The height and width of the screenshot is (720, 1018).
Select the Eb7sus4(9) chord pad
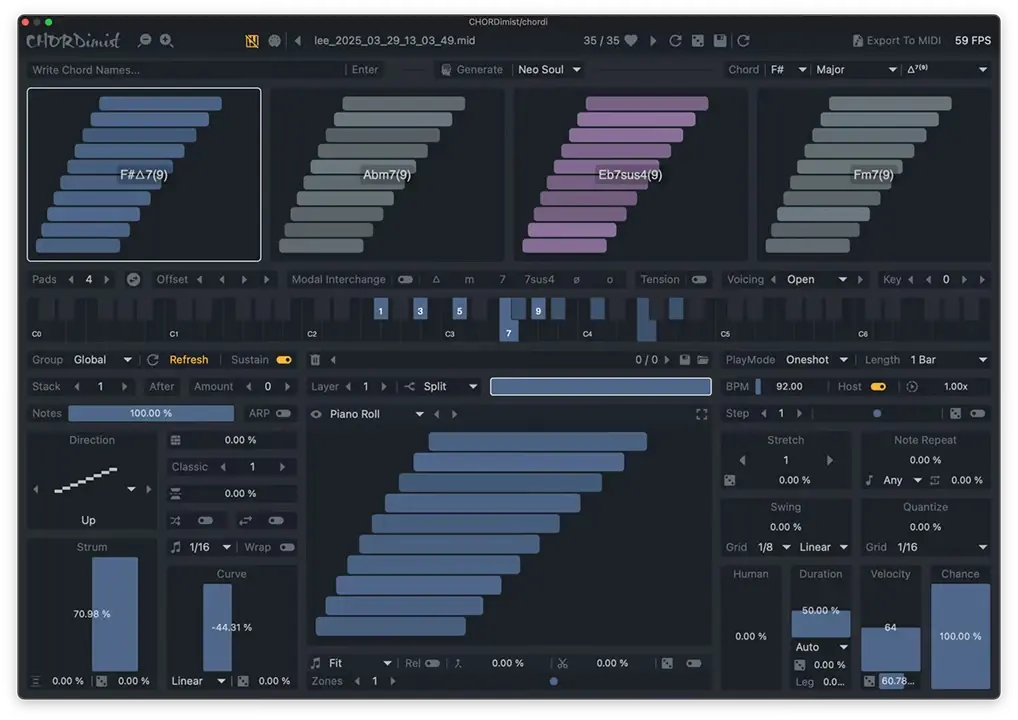pos(631,175)
